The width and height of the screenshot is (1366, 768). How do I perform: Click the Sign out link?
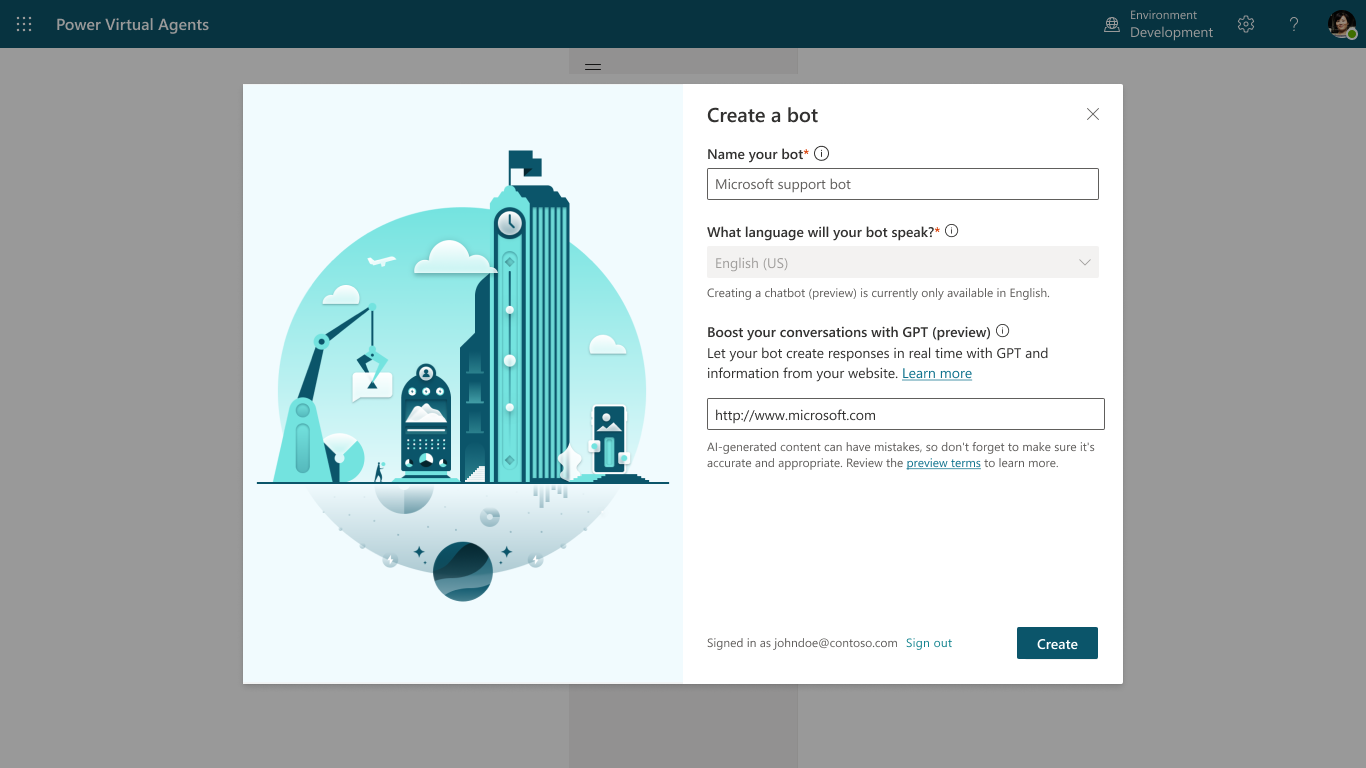(929, 643)
